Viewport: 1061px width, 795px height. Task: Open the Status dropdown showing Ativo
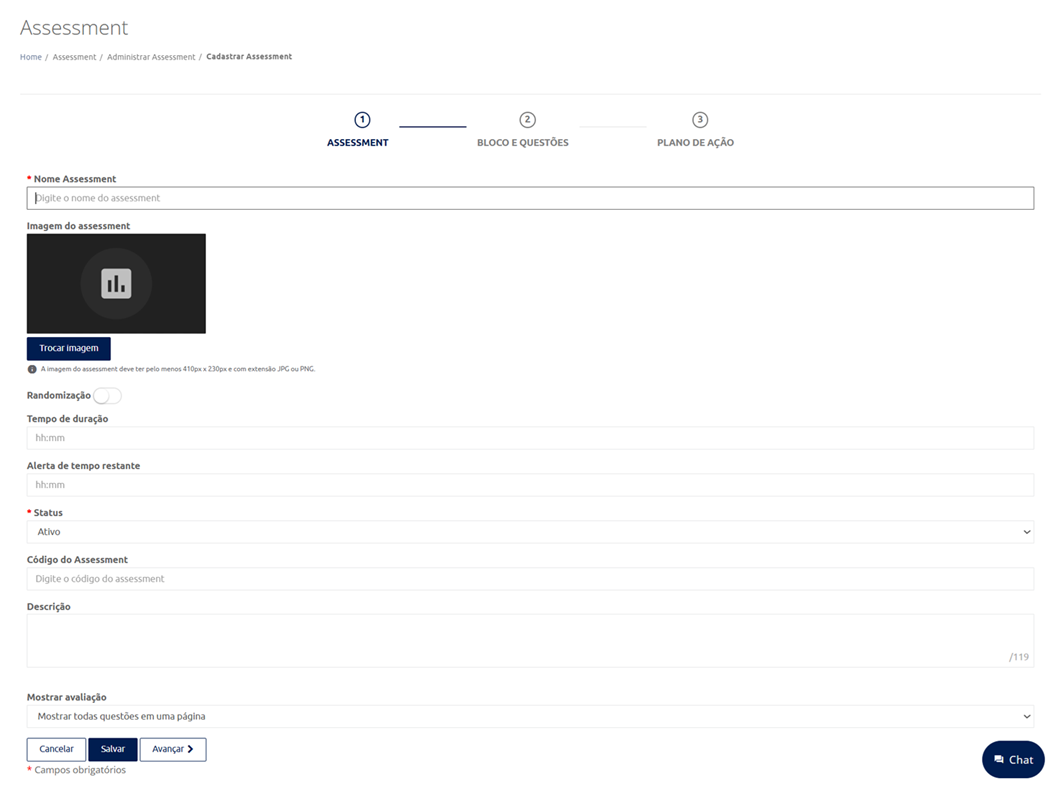click(530, 532)
